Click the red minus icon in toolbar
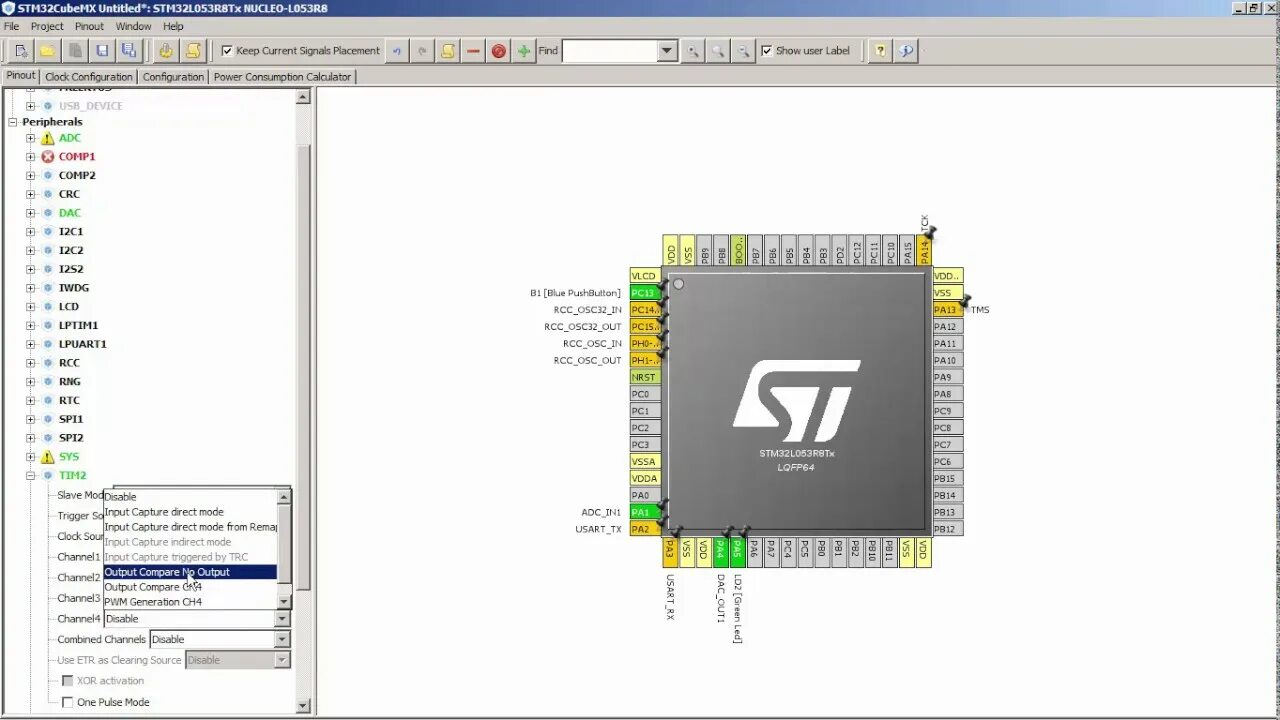Screen dimensions: 1280x720 click(x=473, y=51)
